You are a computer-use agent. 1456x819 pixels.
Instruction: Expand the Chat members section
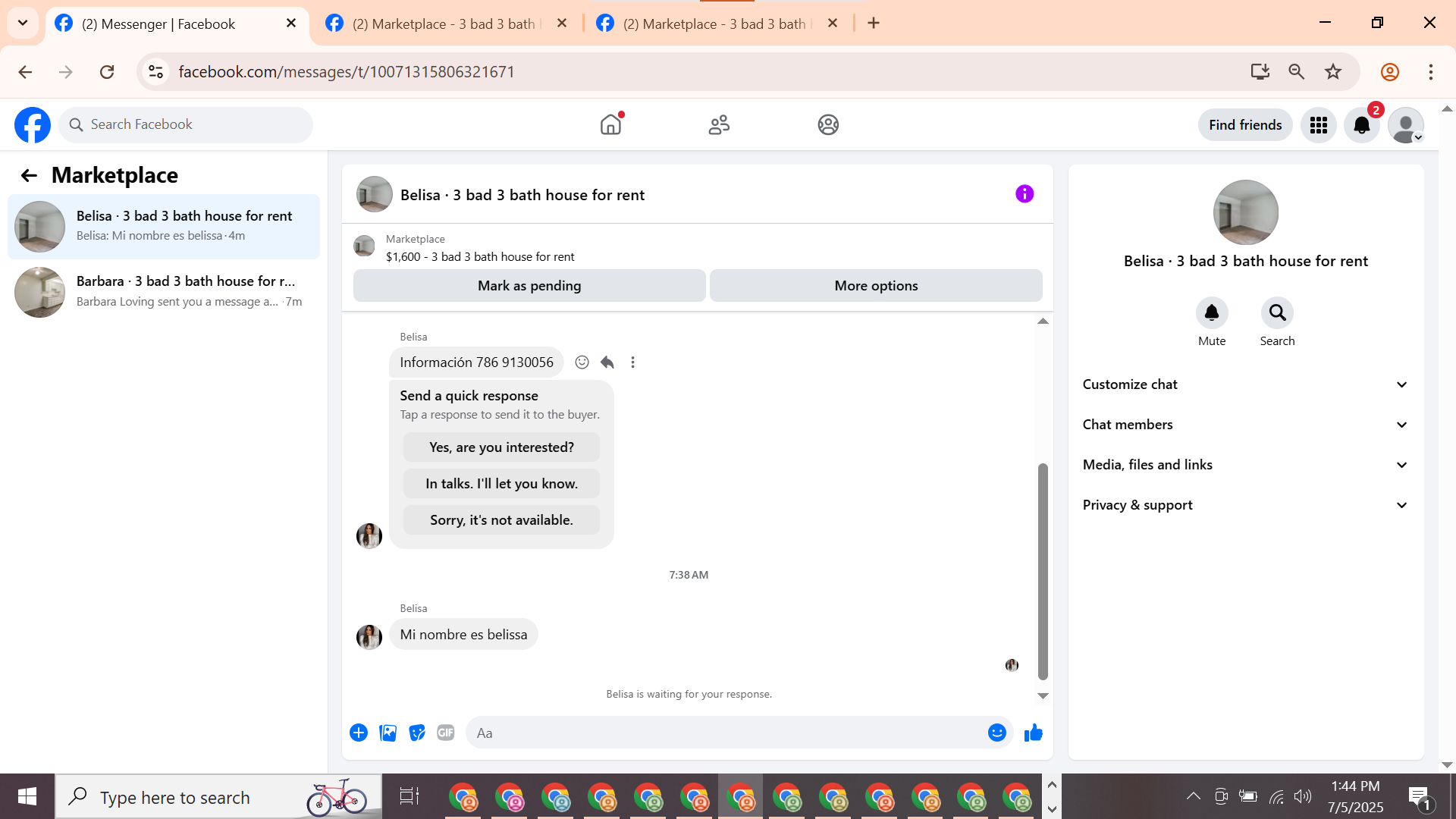tap(1245, 425)
